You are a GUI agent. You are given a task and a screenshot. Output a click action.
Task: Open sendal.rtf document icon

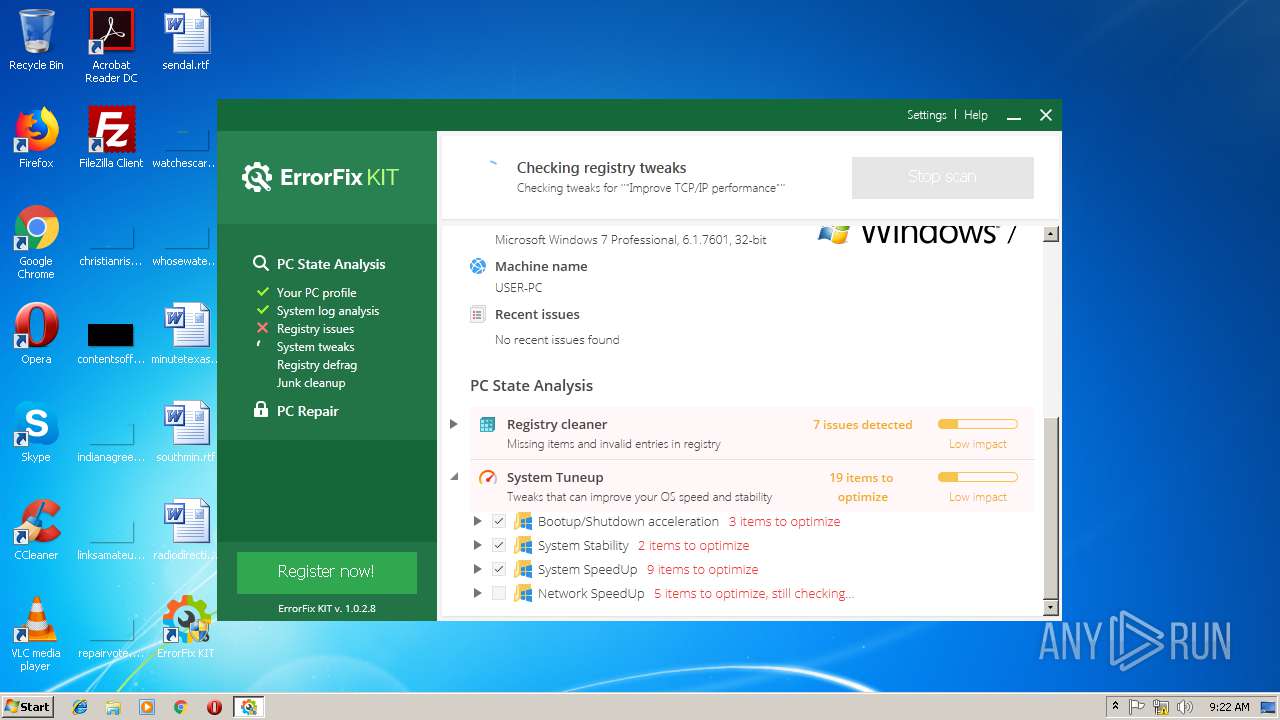click(x=186, y=40)
